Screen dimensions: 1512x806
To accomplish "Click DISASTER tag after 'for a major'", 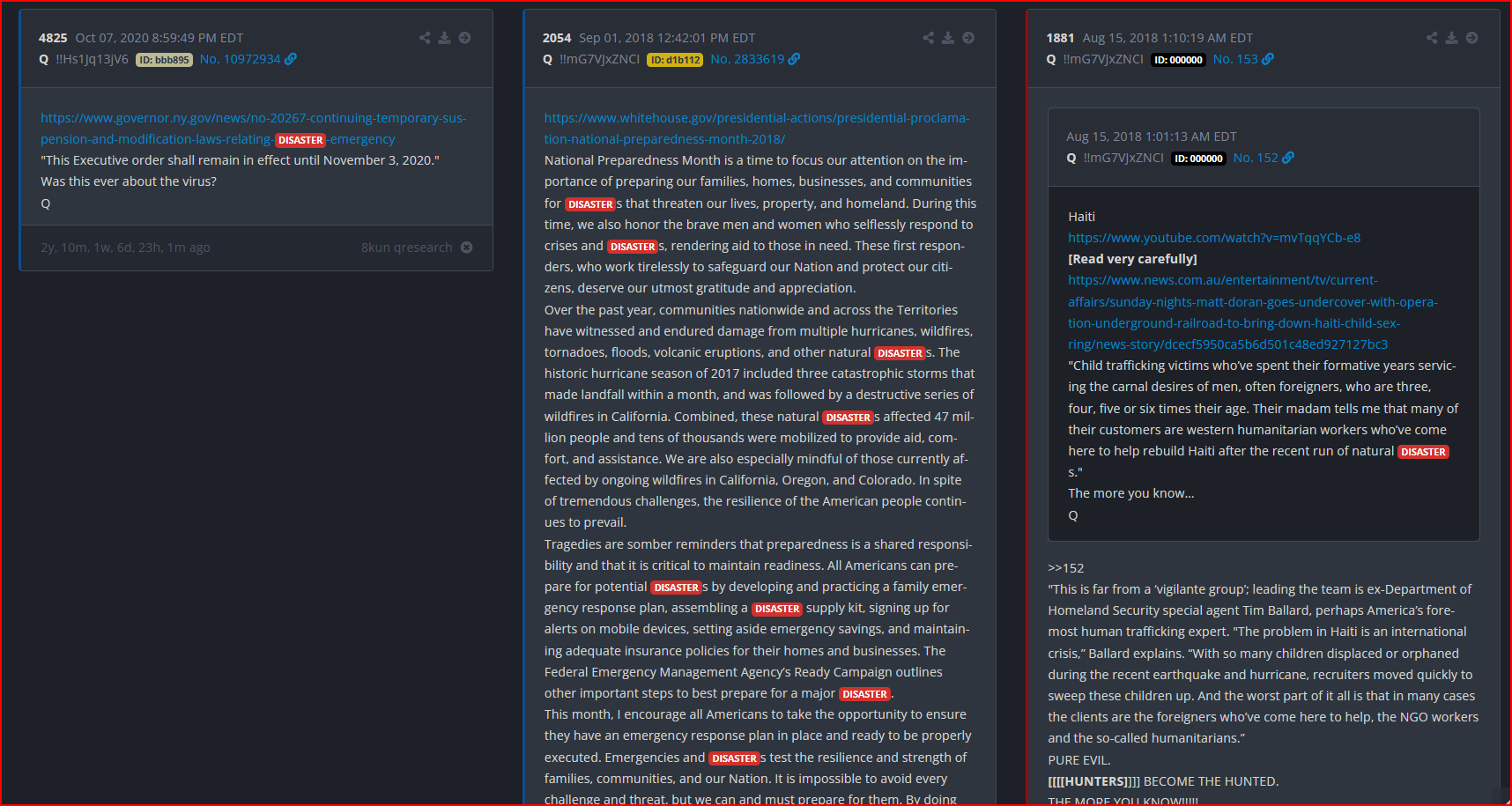I will point(865,694).
